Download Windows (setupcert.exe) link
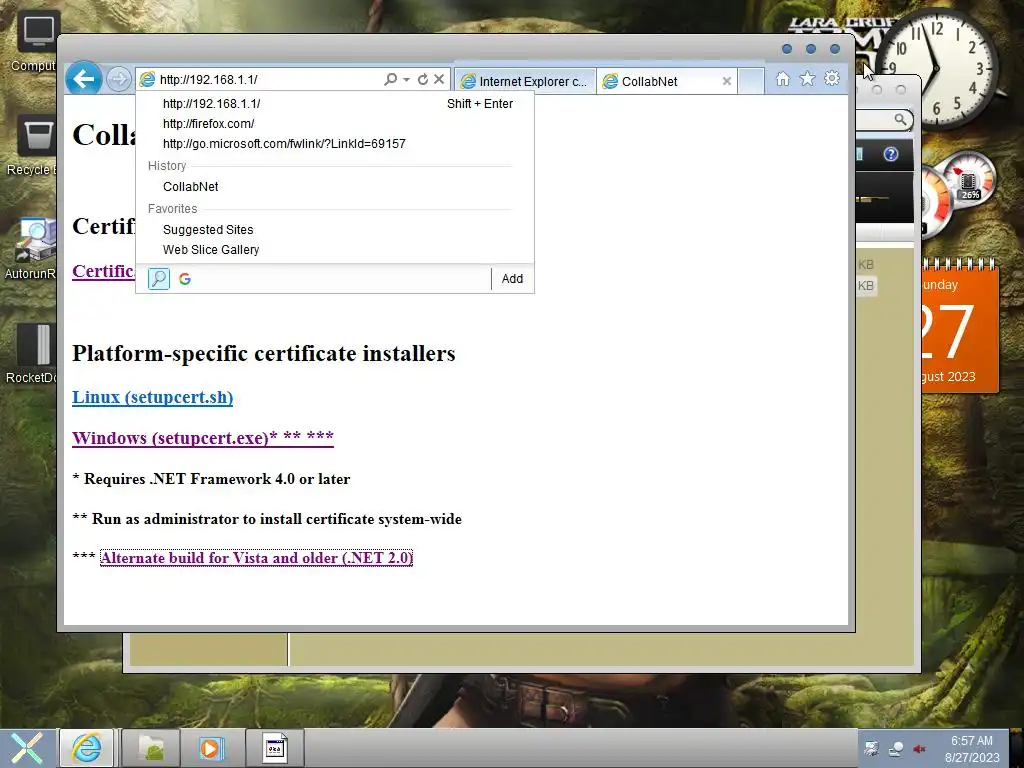1024x768 pixels. click(x=202, y=438)
